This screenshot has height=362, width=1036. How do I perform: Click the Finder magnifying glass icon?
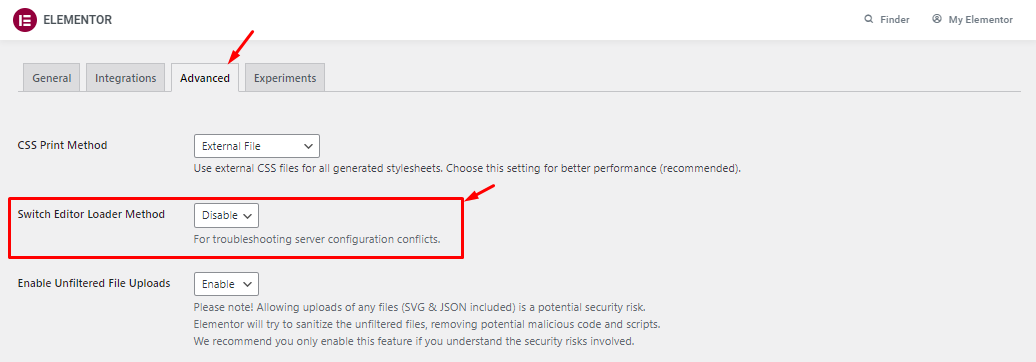[869, 19]
